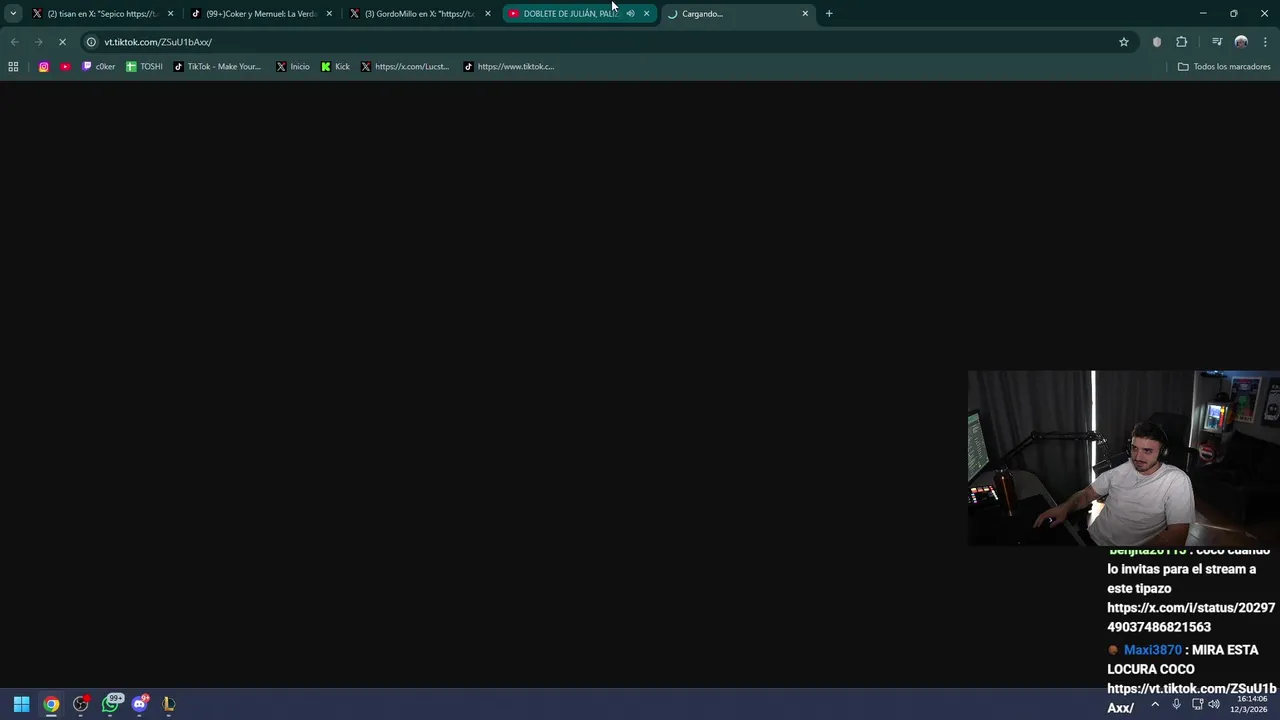
Task: Close the 'Cargando...' tab
Action: pos(805,14)
